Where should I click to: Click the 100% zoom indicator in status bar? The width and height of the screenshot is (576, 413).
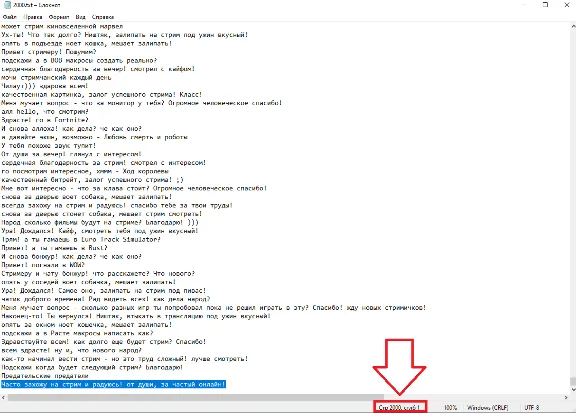point(450,407)
